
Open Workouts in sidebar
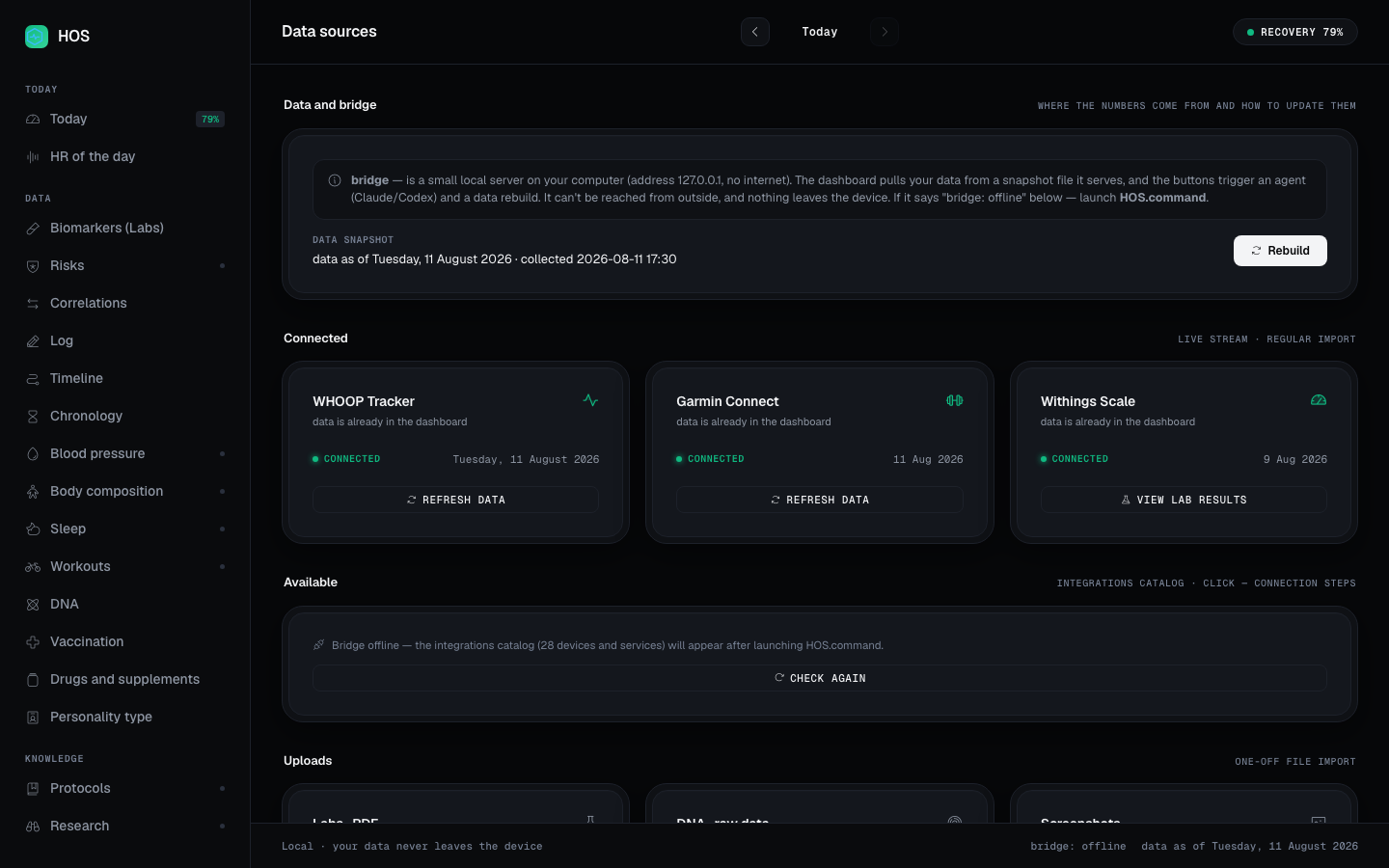point(125,567)
